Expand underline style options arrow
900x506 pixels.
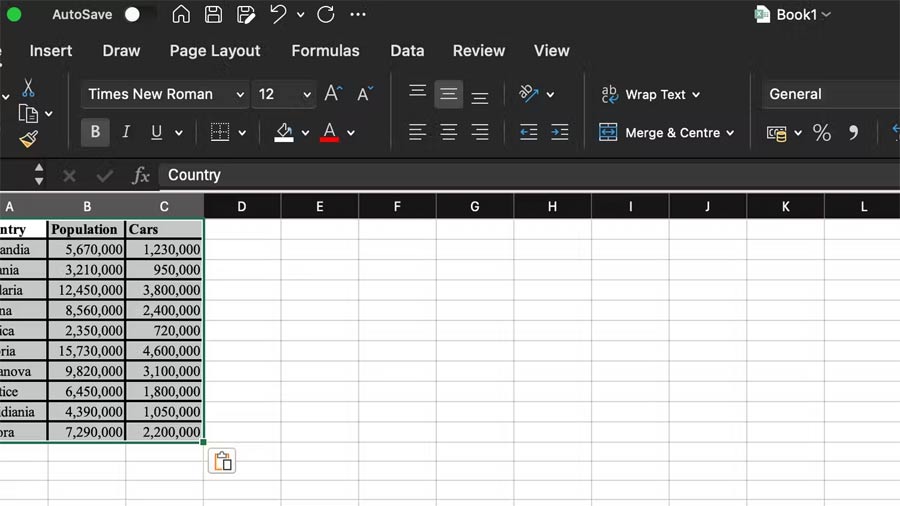click(x=179, y=133)
